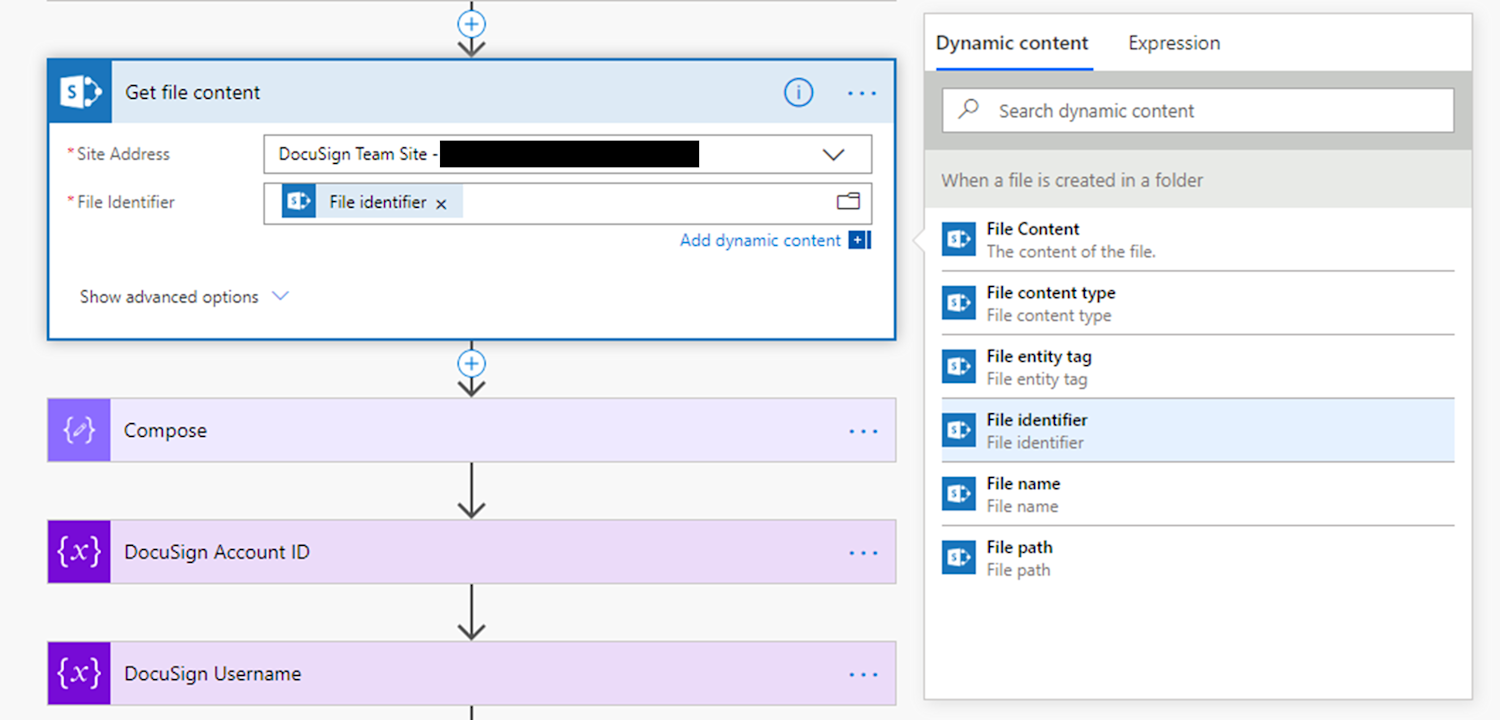Switch to the Expression tab

click(1173, 43)
